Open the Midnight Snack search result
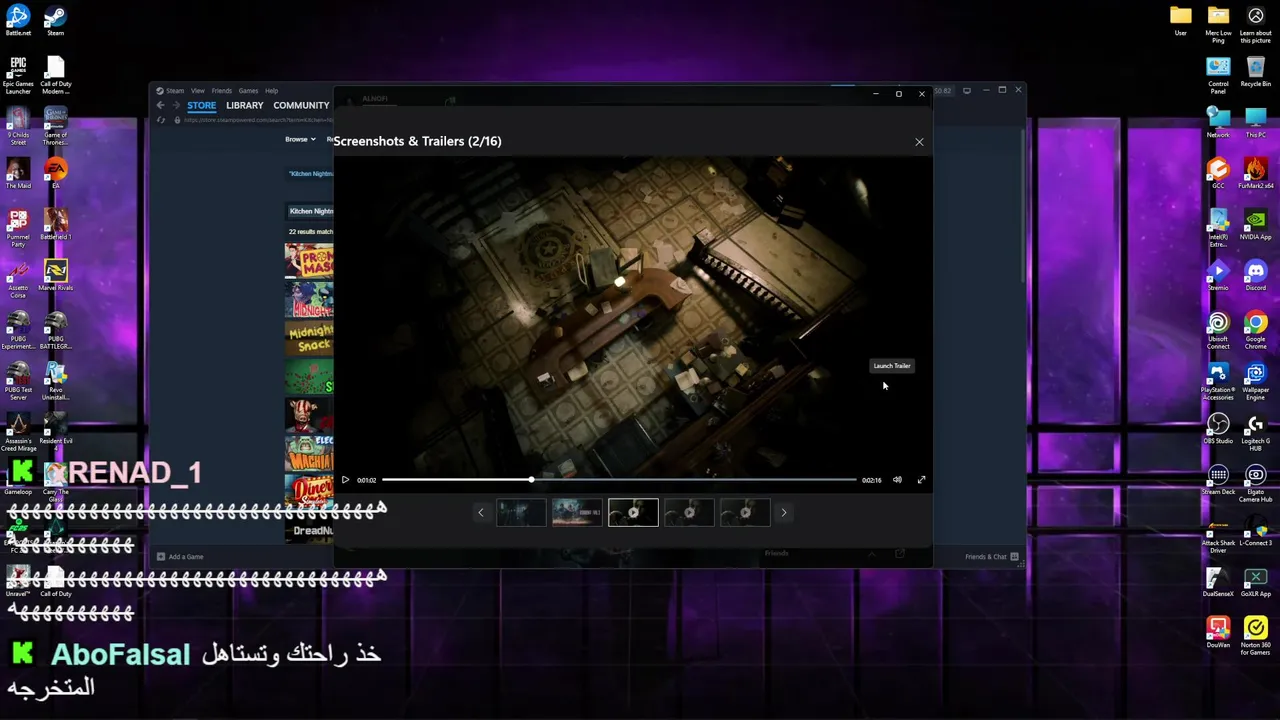 tap(309, 339)
